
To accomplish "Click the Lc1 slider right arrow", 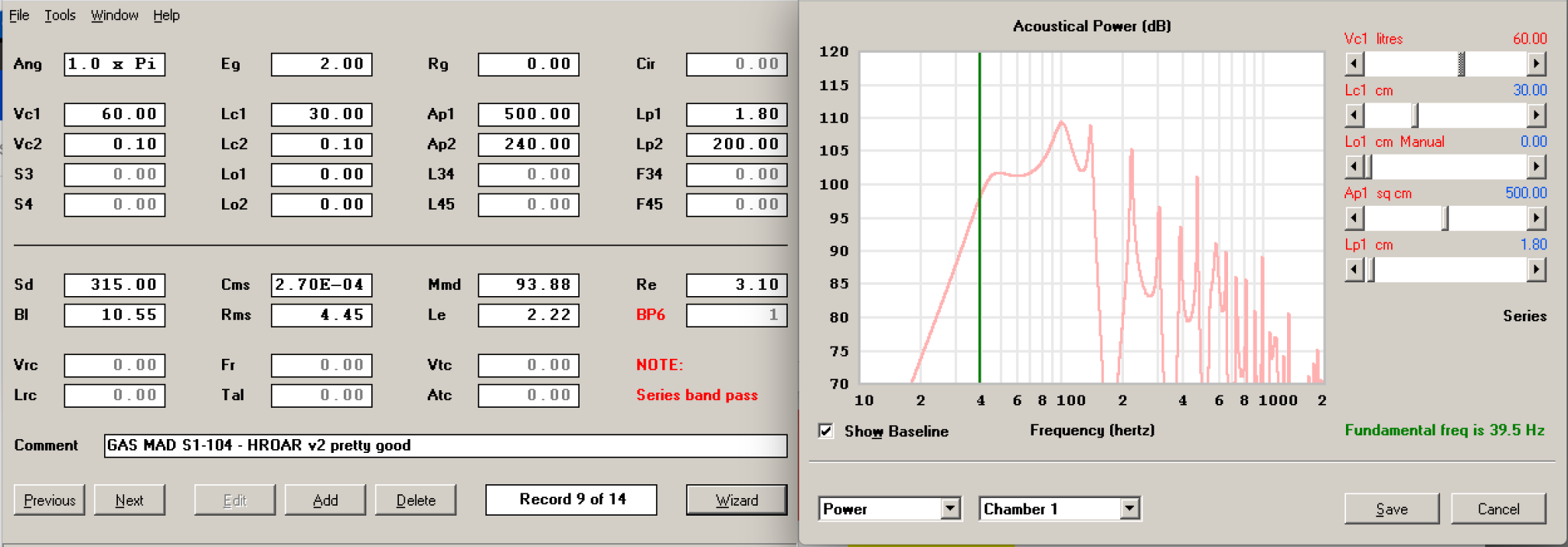I will 1536,116.
